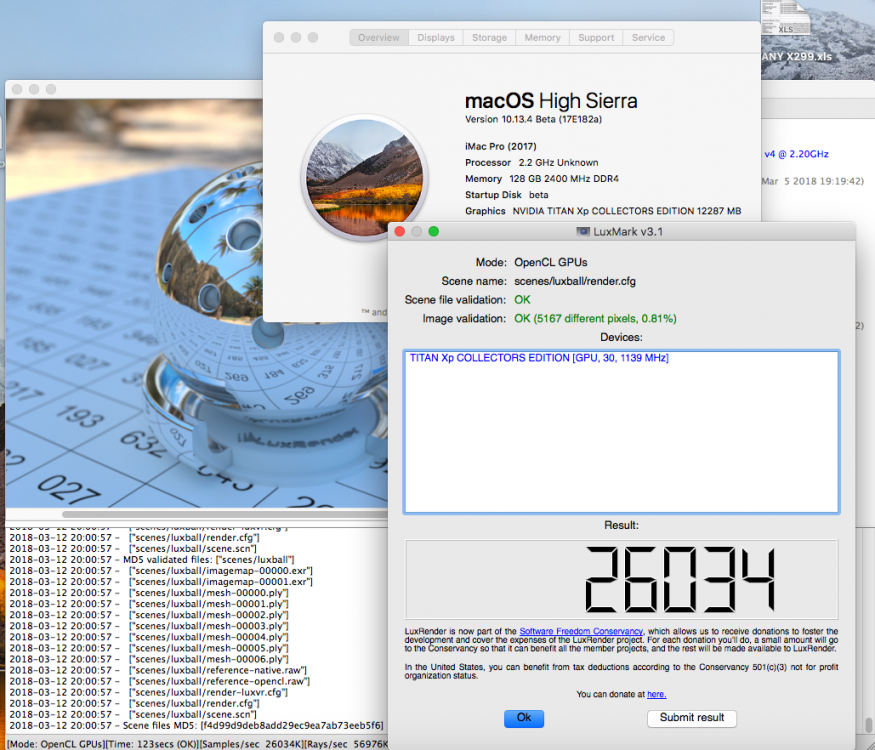The image size is (875, 750).
Task: Click the LuxMark icon in the dialog title bar
Action: coord(583,232)
